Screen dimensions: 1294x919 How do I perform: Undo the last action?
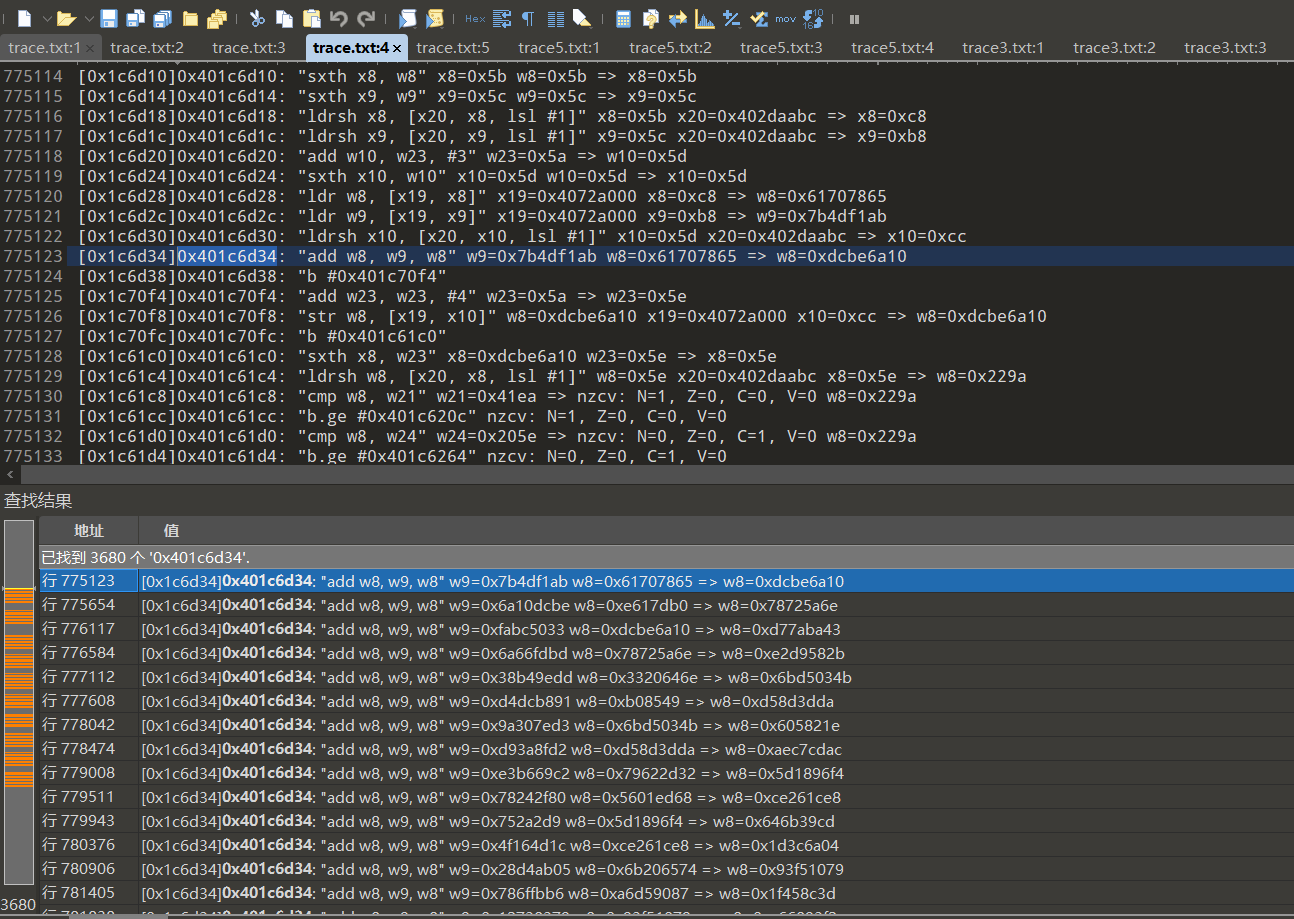[x=338, y=18]
